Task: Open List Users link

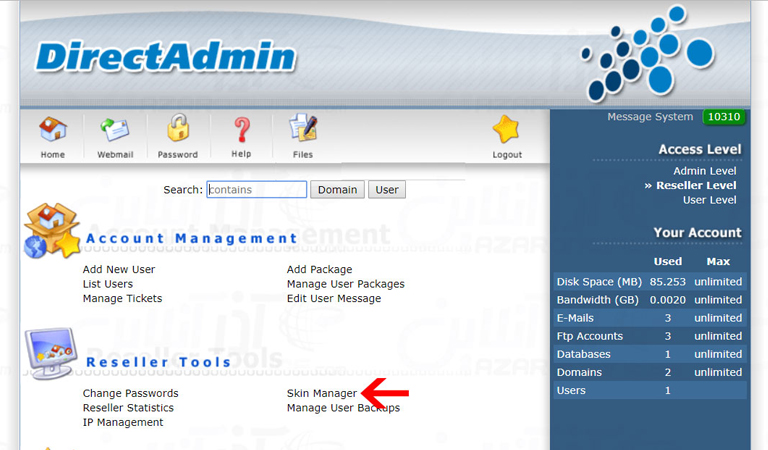Action: 108,284
